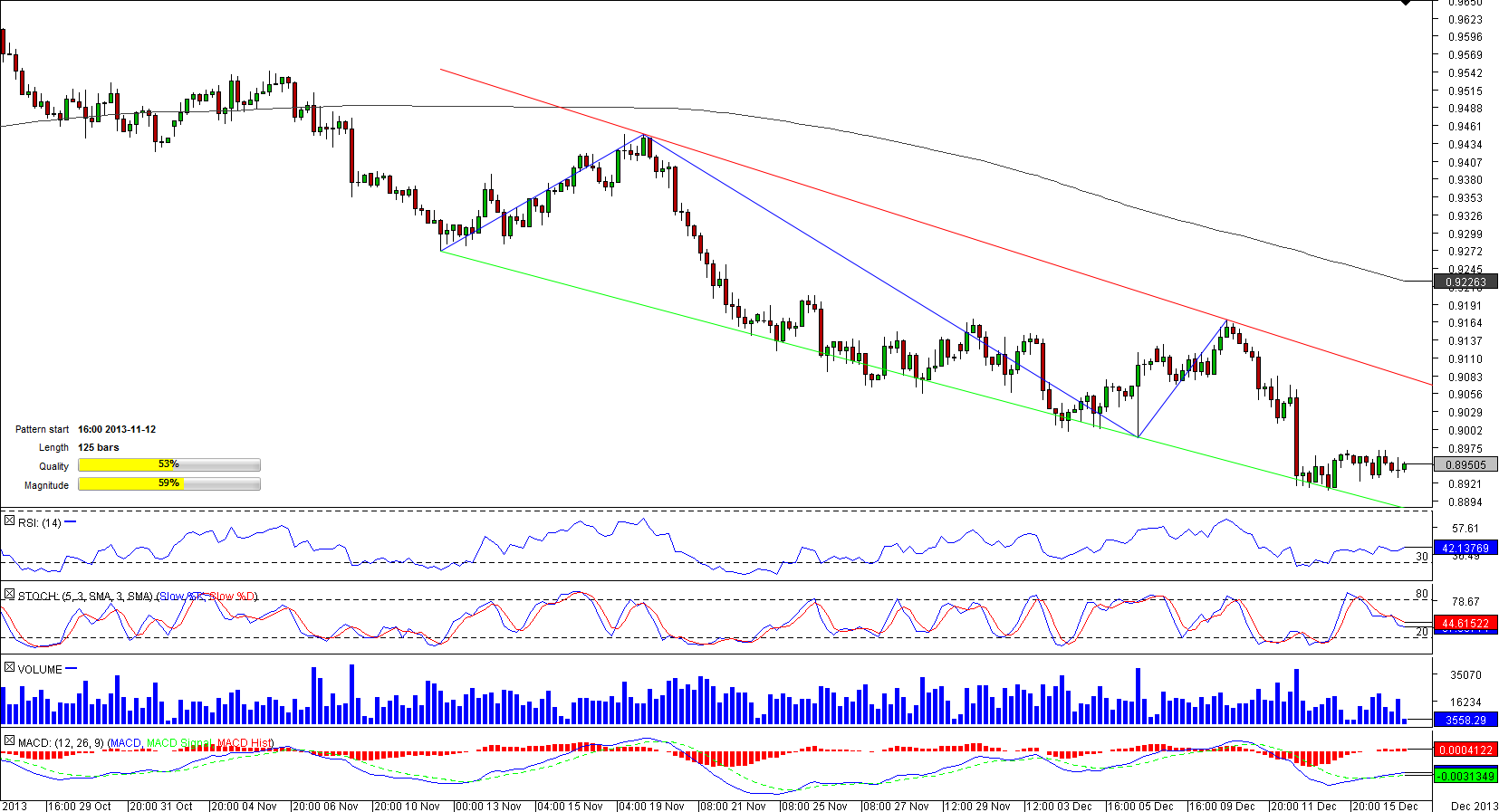Close the RSI indicator panel box

pyautogui.click(x=9, y=521)
